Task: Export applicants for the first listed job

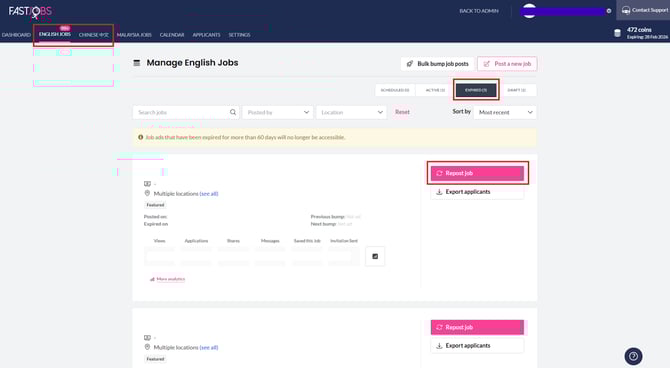Action: click(477, 192)
